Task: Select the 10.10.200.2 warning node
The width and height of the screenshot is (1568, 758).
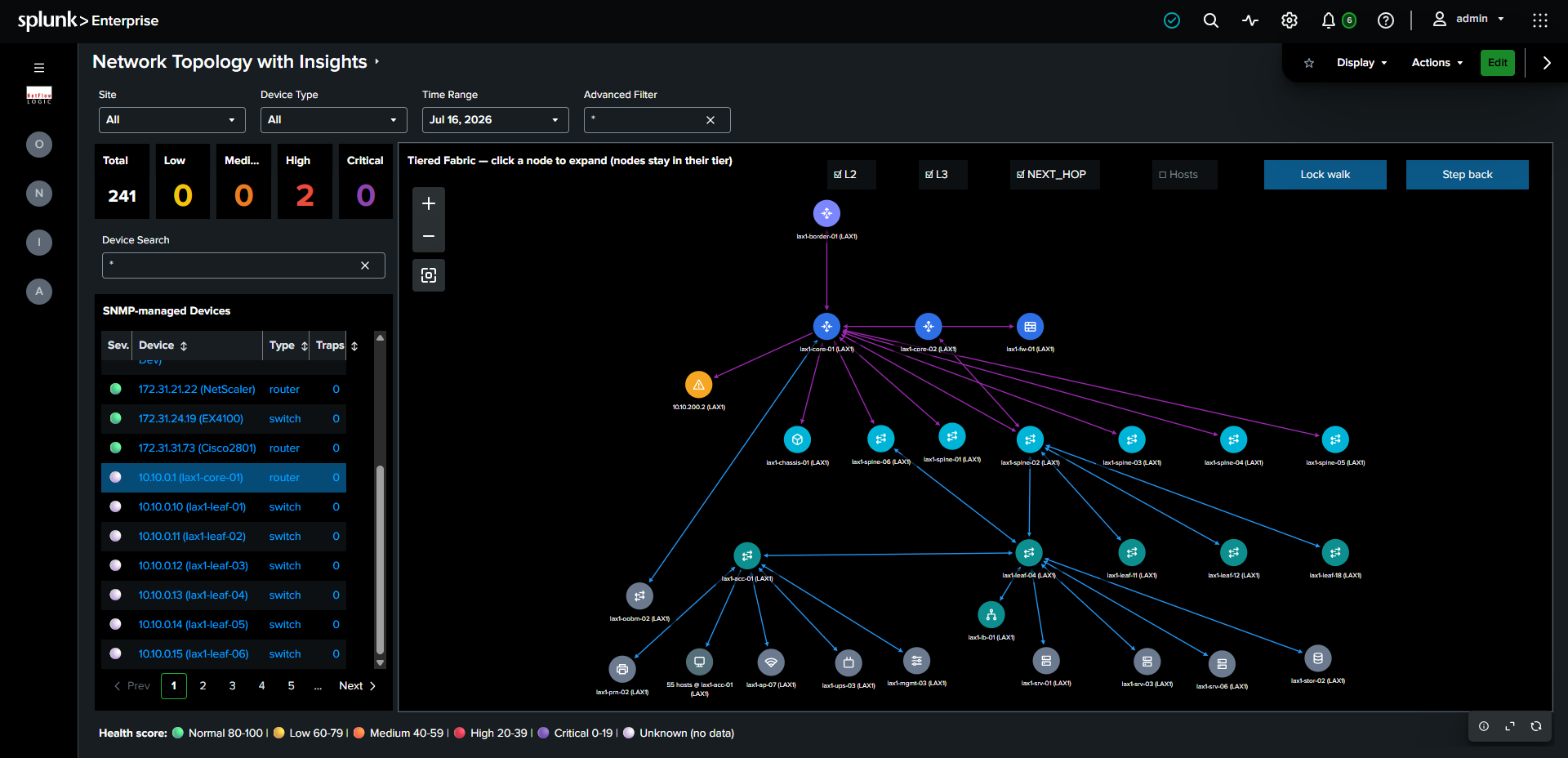Action: [698, 384]
